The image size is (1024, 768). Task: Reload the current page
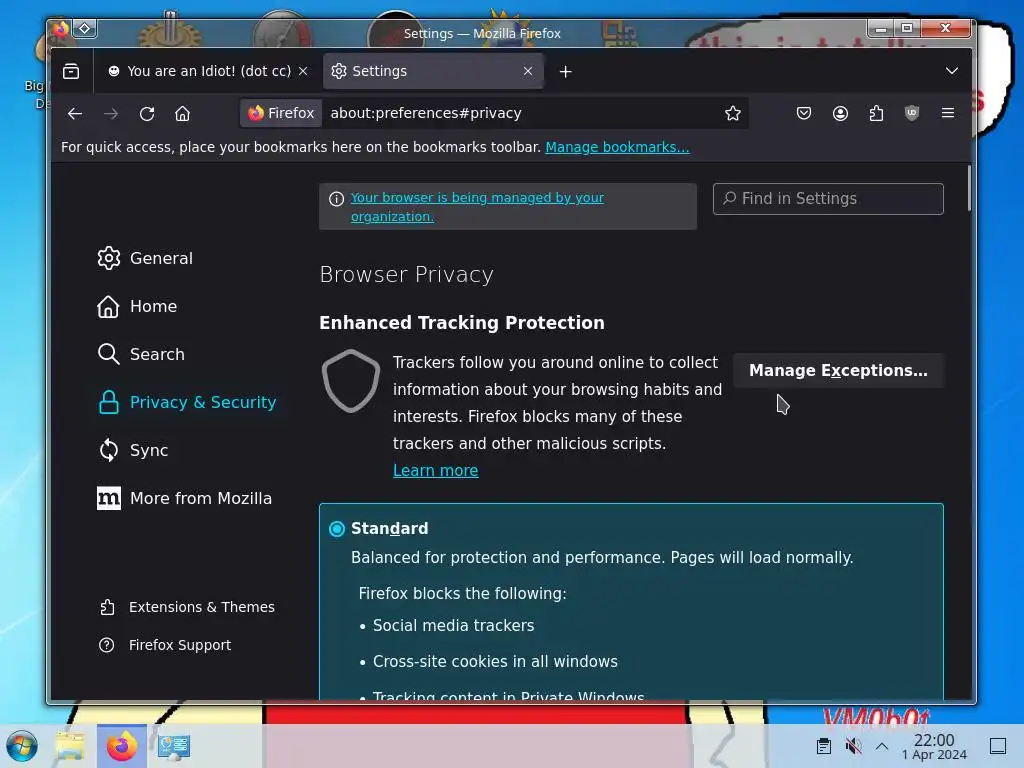coord(147,114)
